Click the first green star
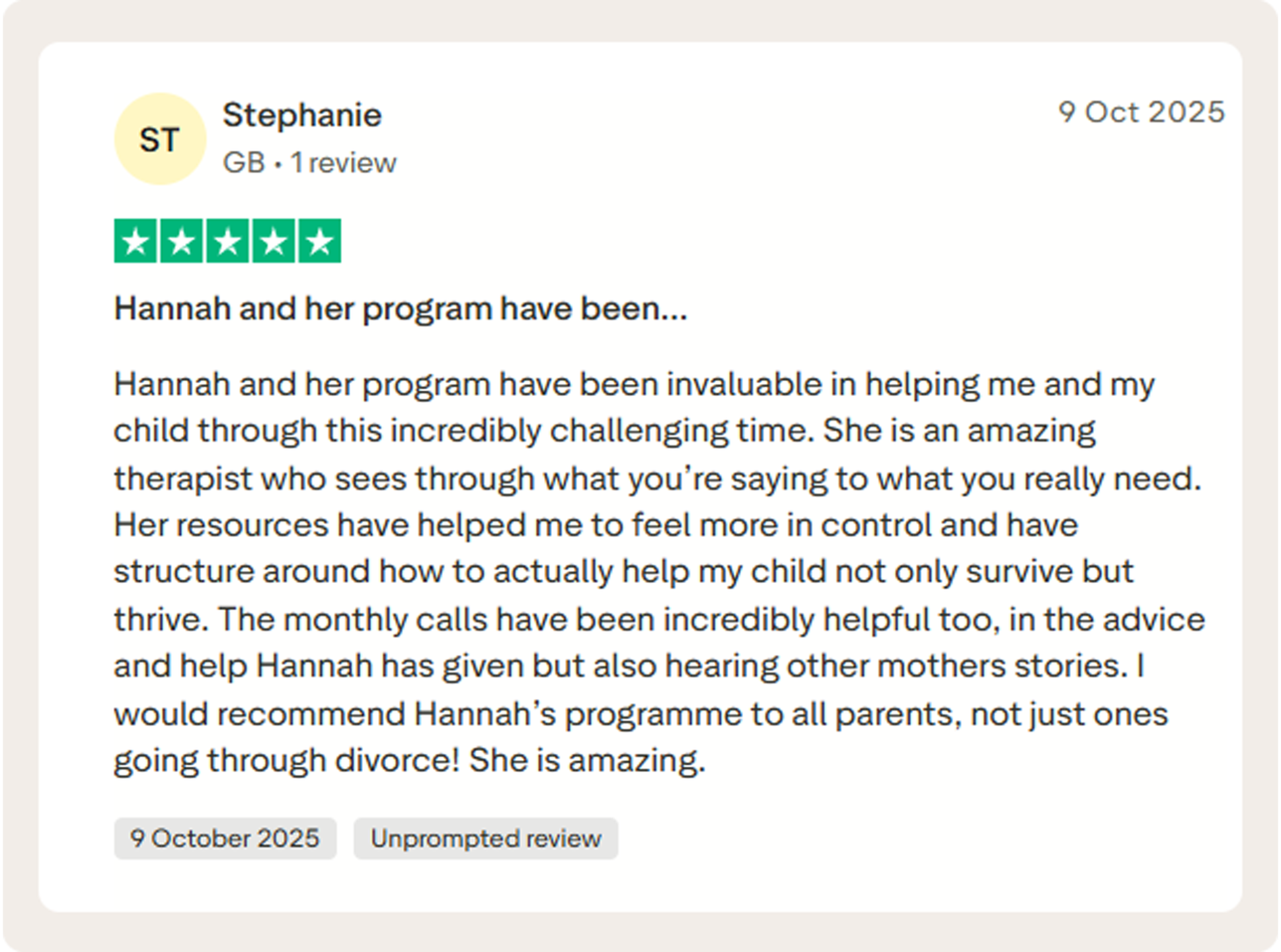1281x952 pixels. pyautogui.click(x=136, y=241)
